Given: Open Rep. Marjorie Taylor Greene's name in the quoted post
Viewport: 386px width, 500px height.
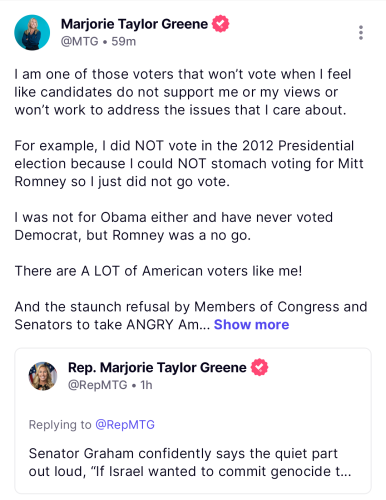Looking at the screenshot, I should (x=157, y=367).
